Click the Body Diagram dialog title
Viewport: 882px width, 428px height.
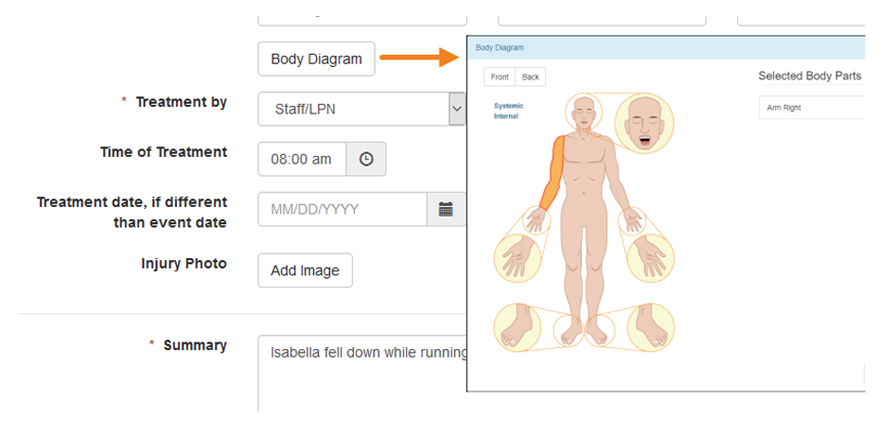click(500, 48)
